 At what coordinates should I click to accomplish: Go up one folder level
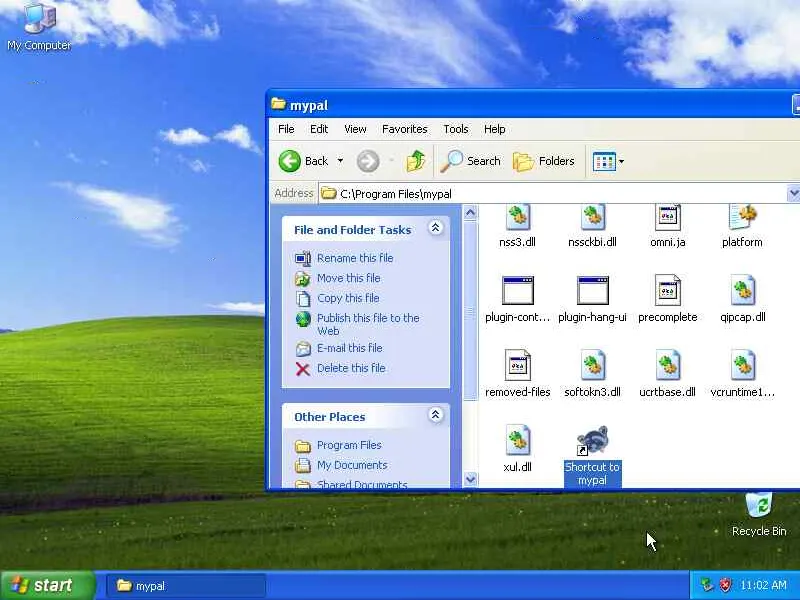click(415, 161)
